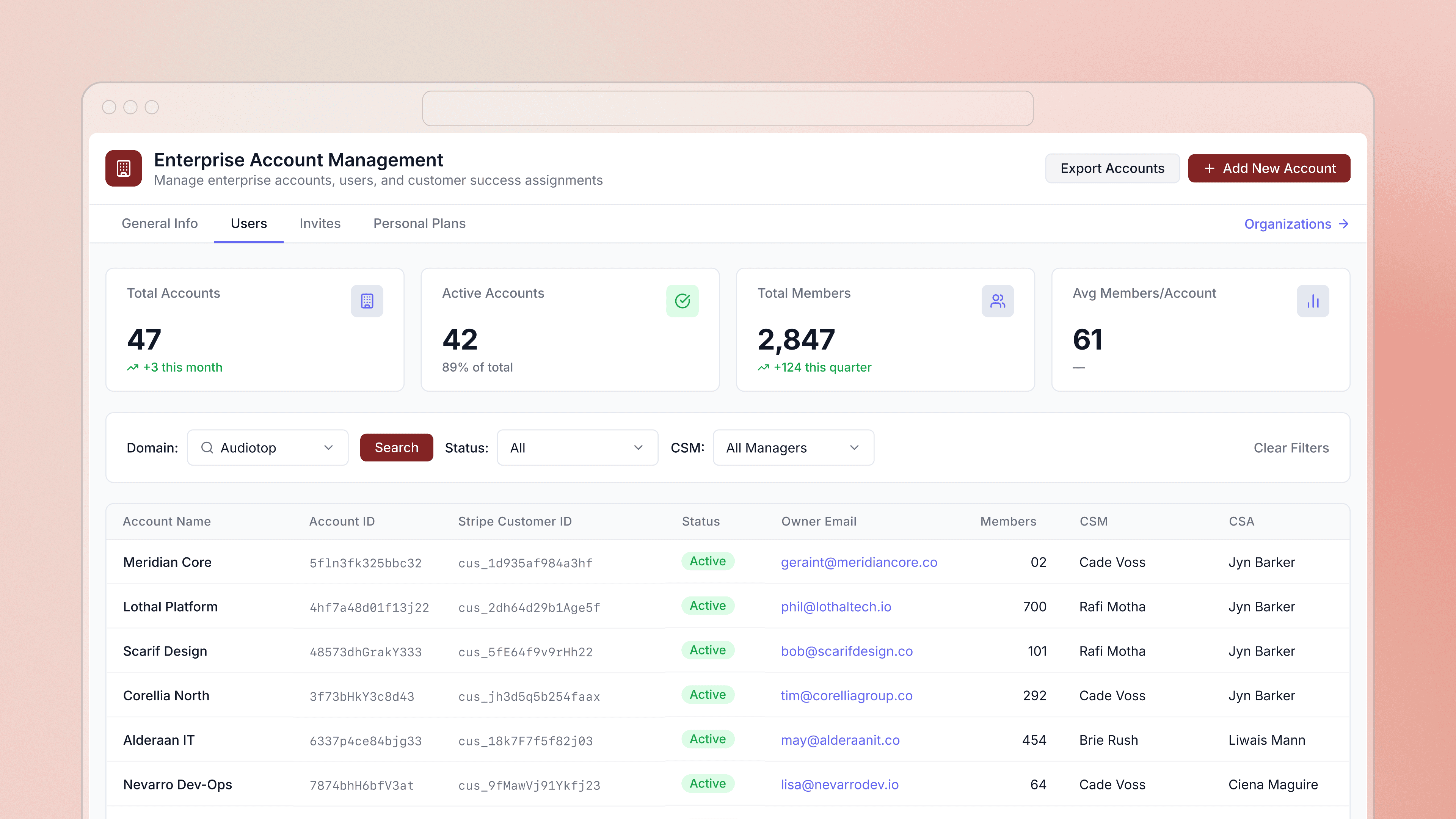Image resolution: width=1456 pixels, height=819 pixels.
Task: Click account ID 5fln3fk325bbc32
Action: (x=365, y=563)
